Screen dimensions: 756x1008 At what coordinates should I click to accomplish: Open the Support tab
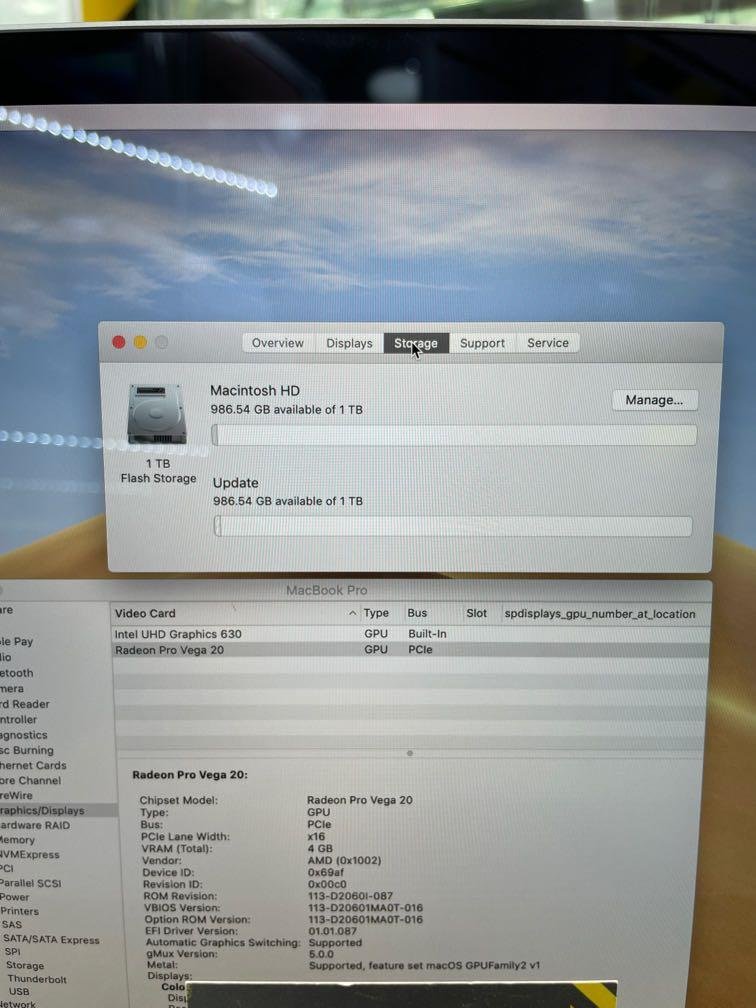482,343
